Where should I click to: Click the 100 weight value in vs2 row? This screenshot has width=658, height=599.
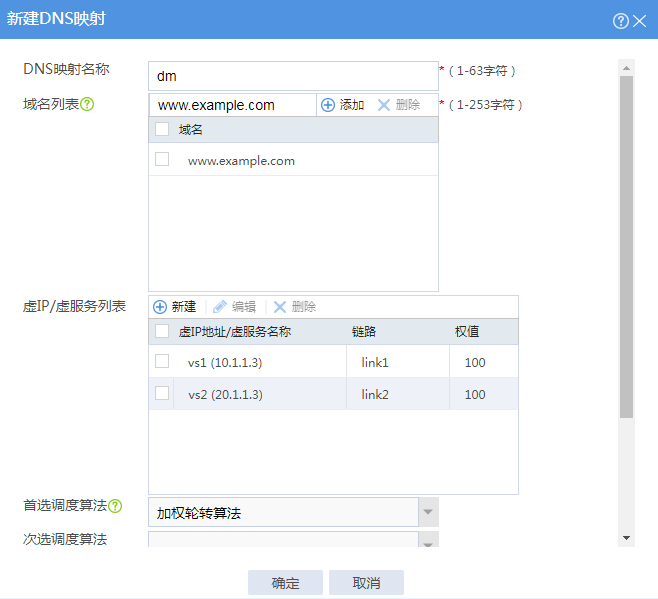point(475,395)
